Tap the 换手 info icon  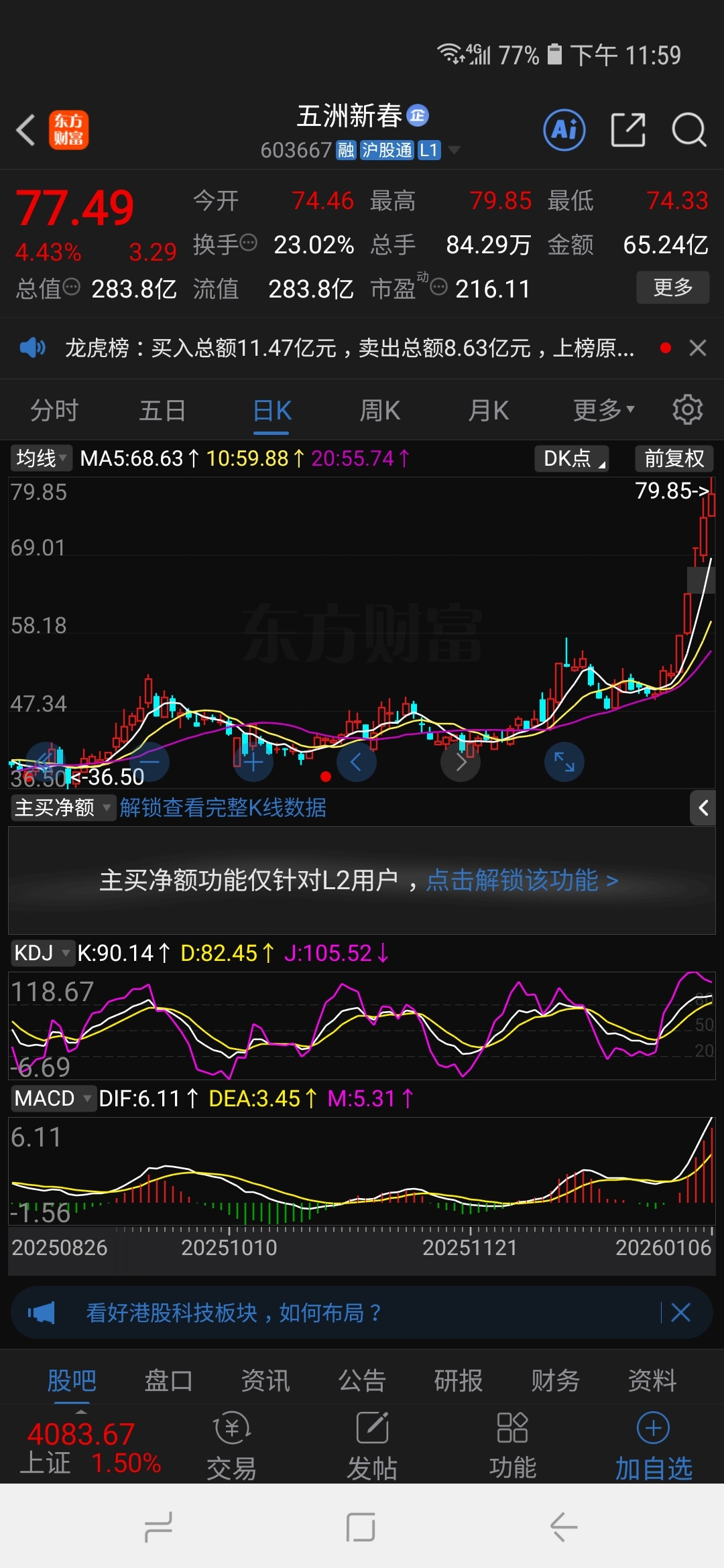[x=248, y=242]
